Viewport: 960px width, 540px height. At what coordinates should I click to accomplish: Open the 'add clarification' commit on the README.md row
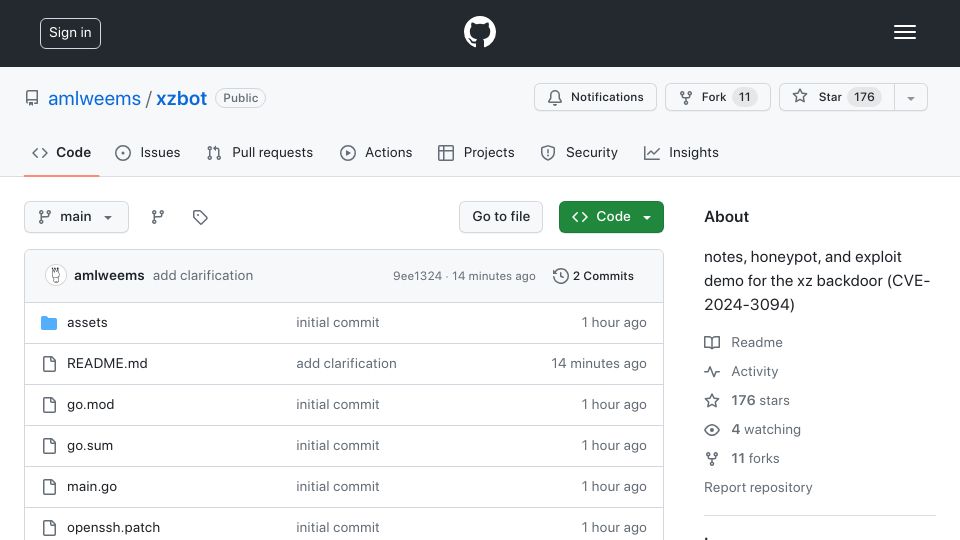click(x=347, y=364)
